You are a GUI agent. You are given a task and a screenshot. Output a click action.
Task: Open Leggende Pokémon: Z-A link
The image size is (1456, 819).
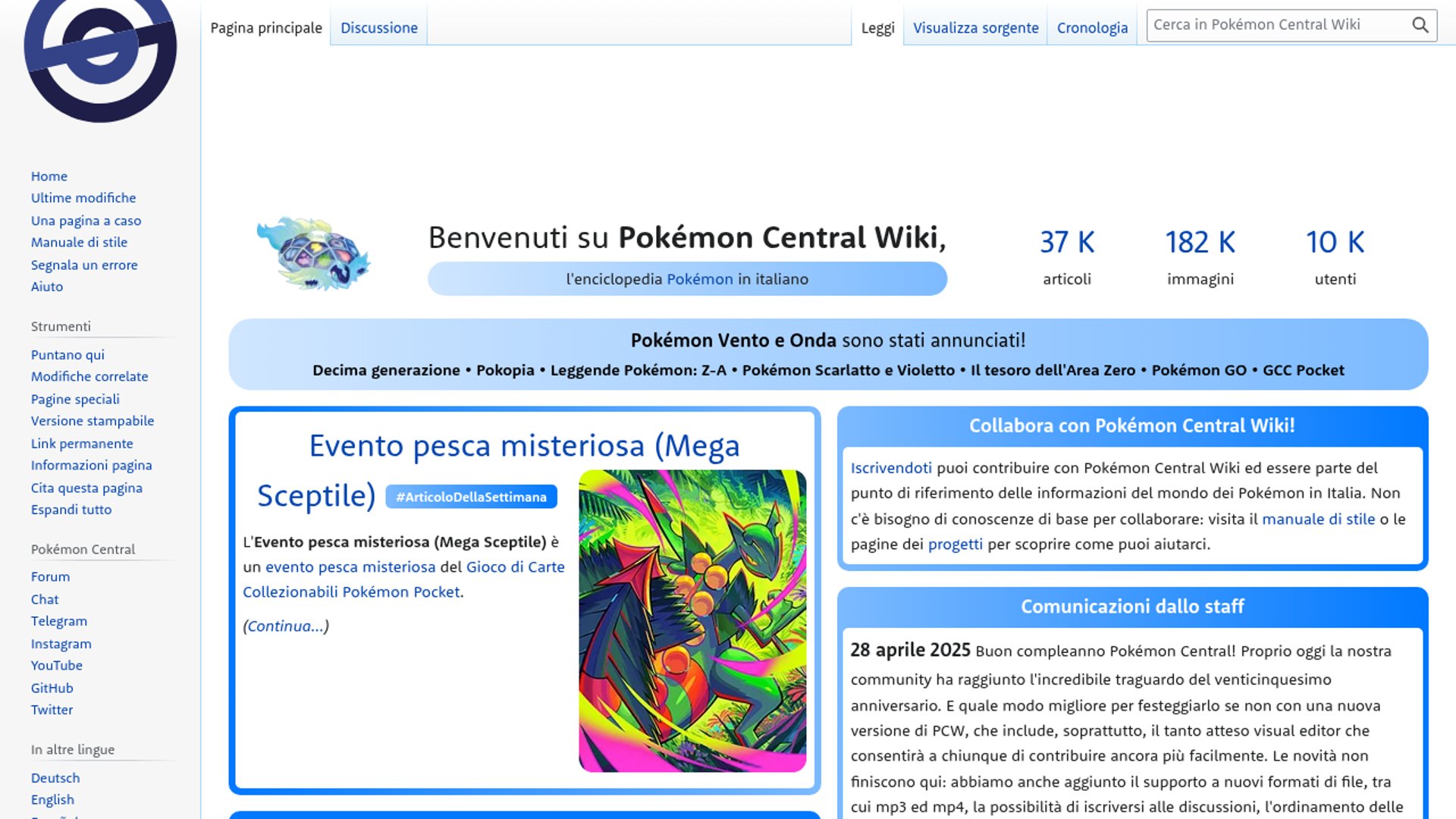639,370
